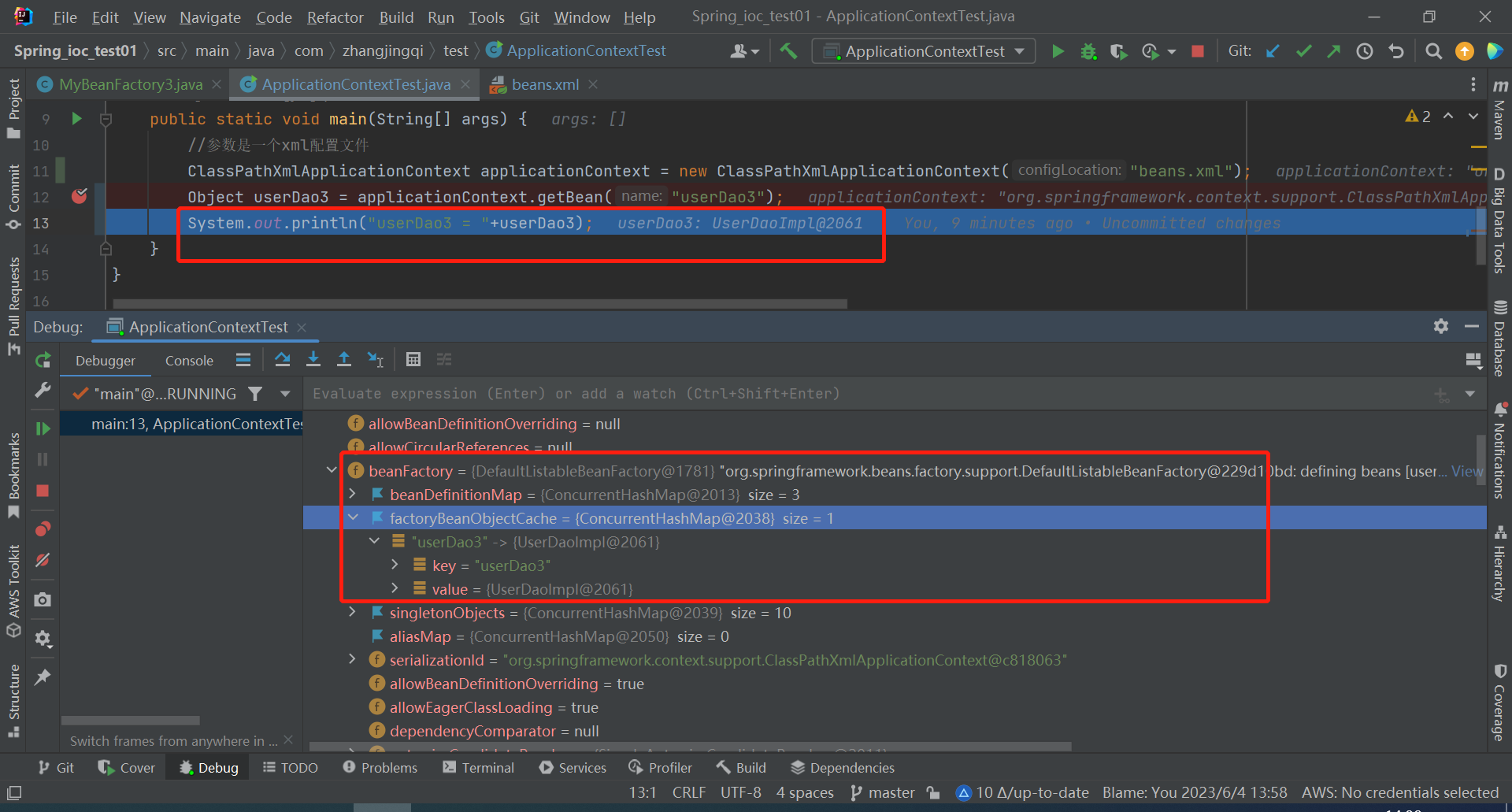Image resolution: width=1512 pixels, height=812 pixels.
Task: Click warnings indicator showing 2
Action: (x=1418, y=116)
